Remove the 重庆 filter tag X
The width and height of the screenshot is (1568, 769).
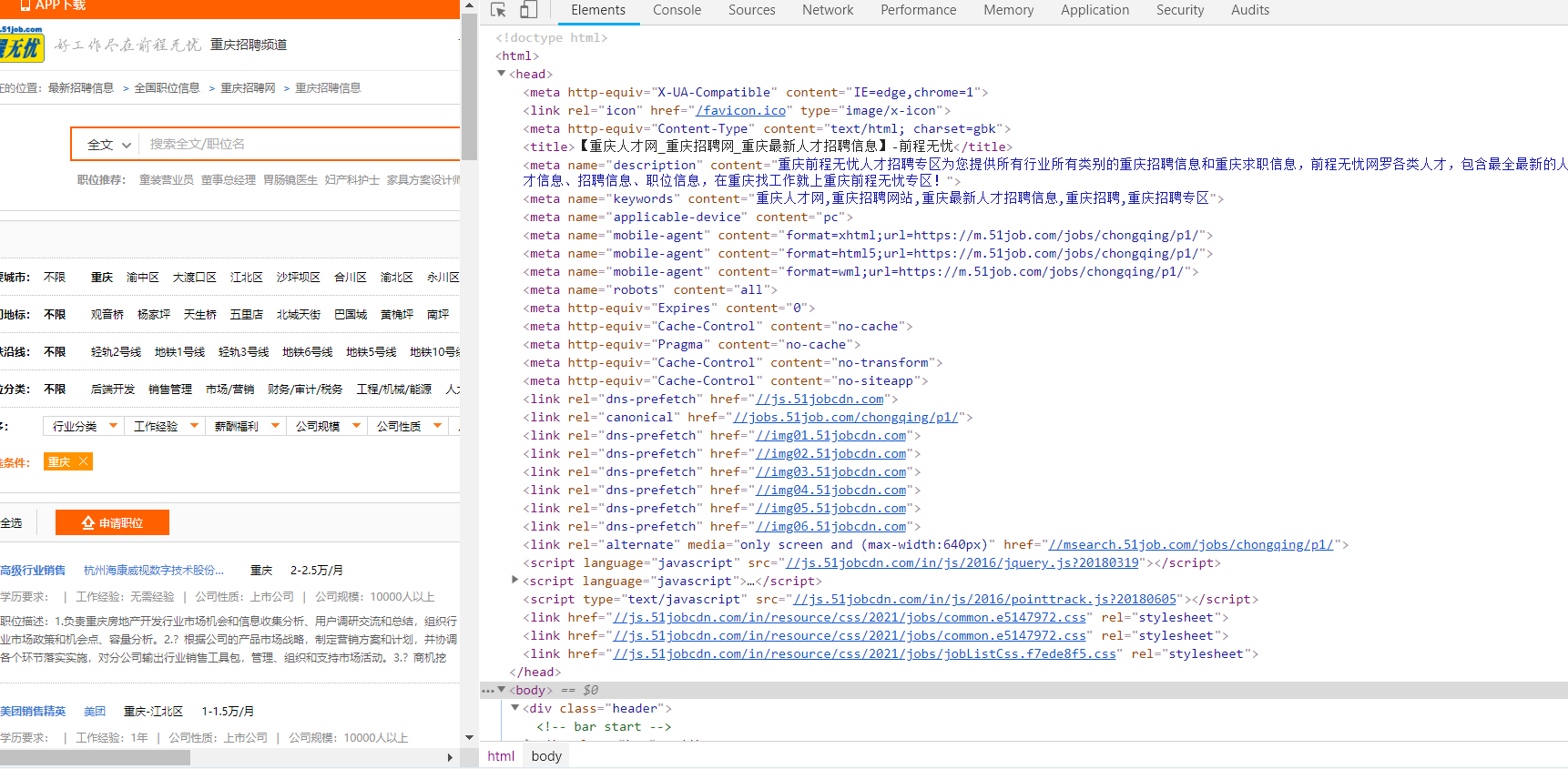83,461
